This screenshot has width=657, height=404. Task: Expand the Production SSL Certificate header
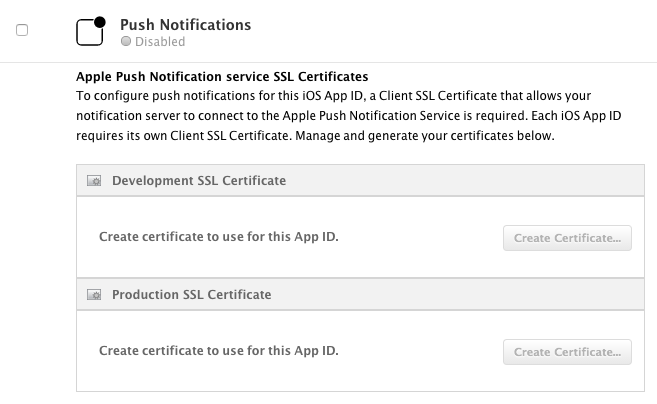pyautogui.click(x=360, y=294)
